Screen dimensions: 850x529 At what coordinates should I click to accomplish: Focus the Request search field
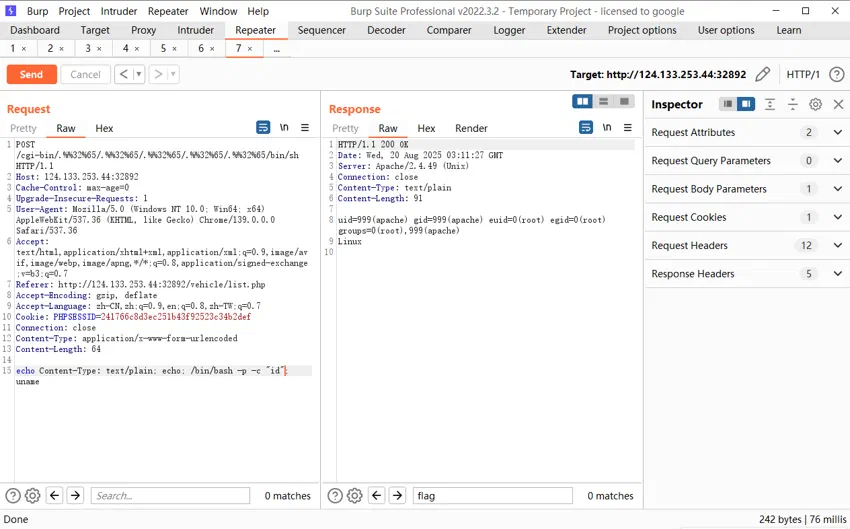pyautogui.click(x=170, y=495)
